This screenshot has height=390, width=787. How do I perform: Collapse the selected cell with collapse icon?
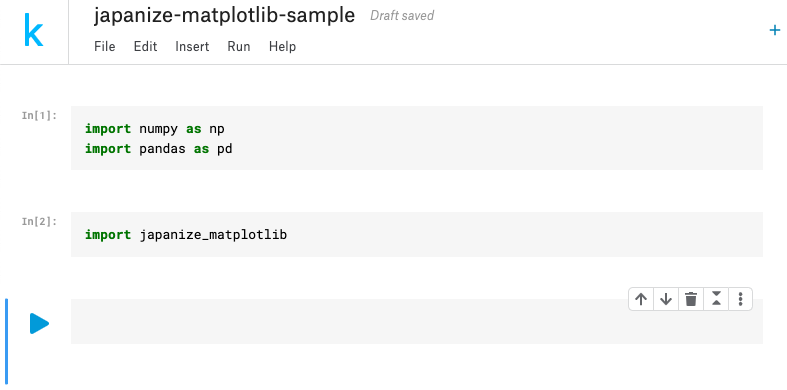point(716,299)
